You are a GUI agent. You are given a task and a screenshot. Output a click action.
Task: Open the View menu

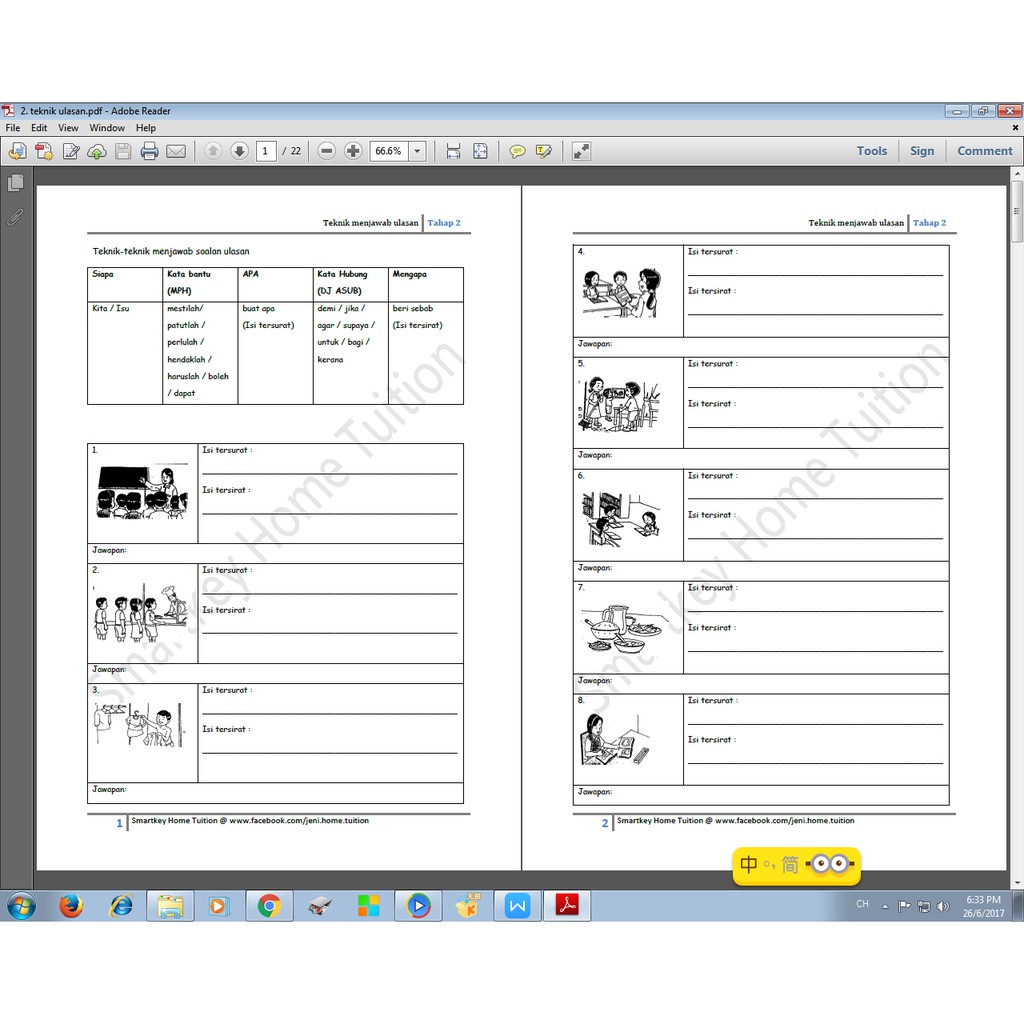68,128
